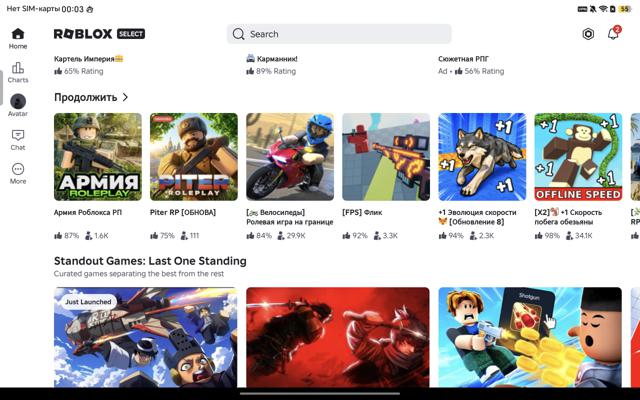Open the More menu in sidebar

(18, 174)
